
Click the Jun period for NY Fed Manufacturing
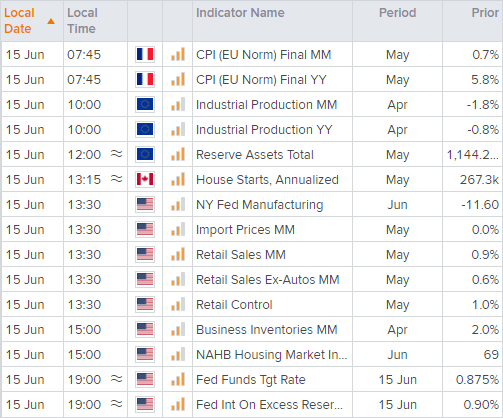(397, 205)
